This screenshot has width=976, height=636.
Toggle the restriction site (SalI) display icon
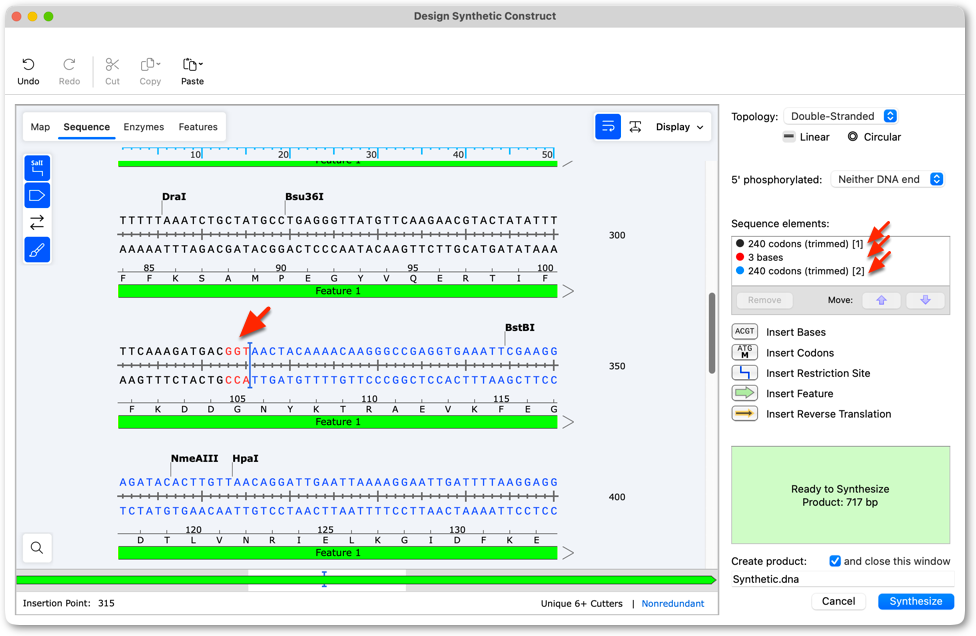point(37,168)
